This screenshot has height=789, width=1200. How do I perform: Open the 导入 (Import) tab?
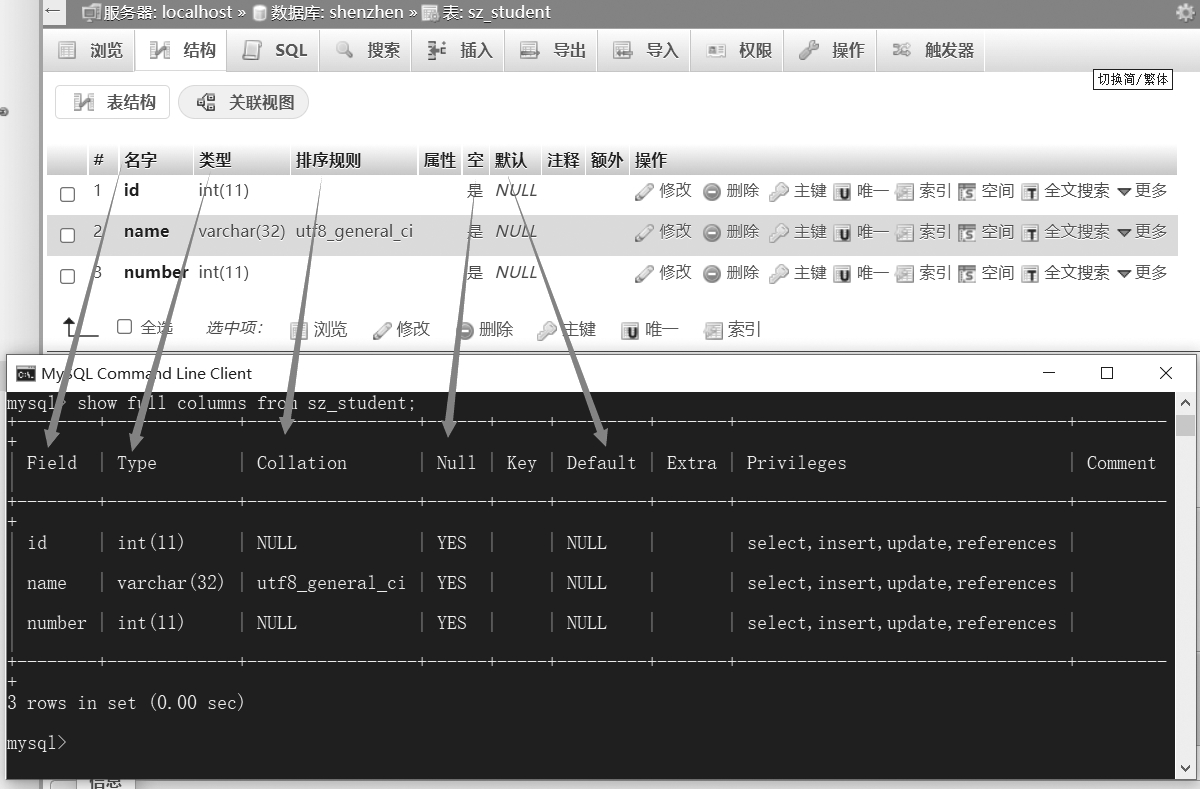pos(645,50)
